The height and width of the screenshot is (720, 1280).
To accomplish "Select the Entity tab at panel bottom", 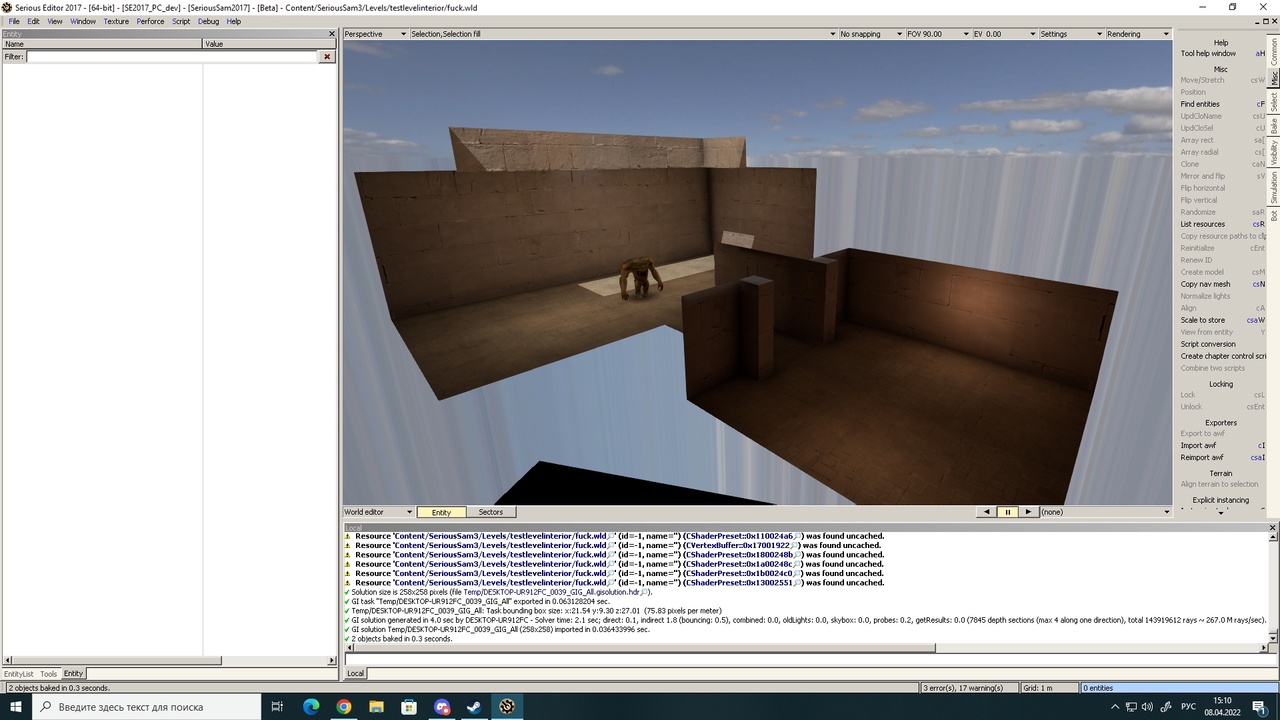I will coord(74,674).
